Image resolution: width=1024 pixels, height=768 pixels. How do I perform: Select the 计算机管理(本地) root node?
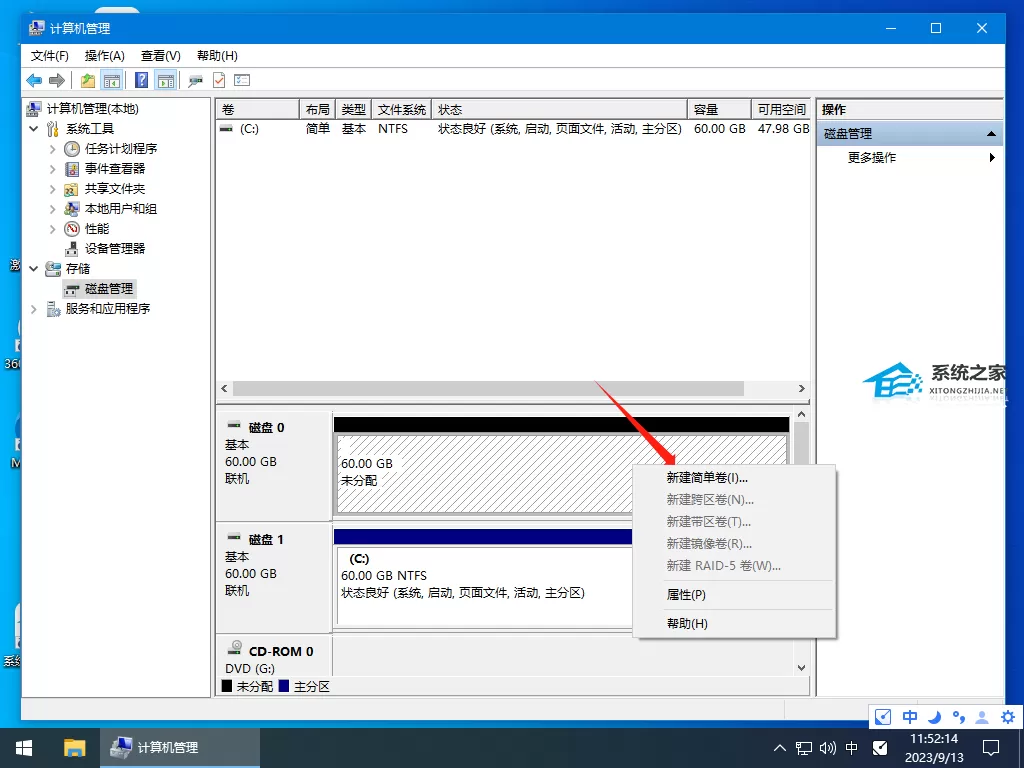pyautogui.click(x=83, y=108)
